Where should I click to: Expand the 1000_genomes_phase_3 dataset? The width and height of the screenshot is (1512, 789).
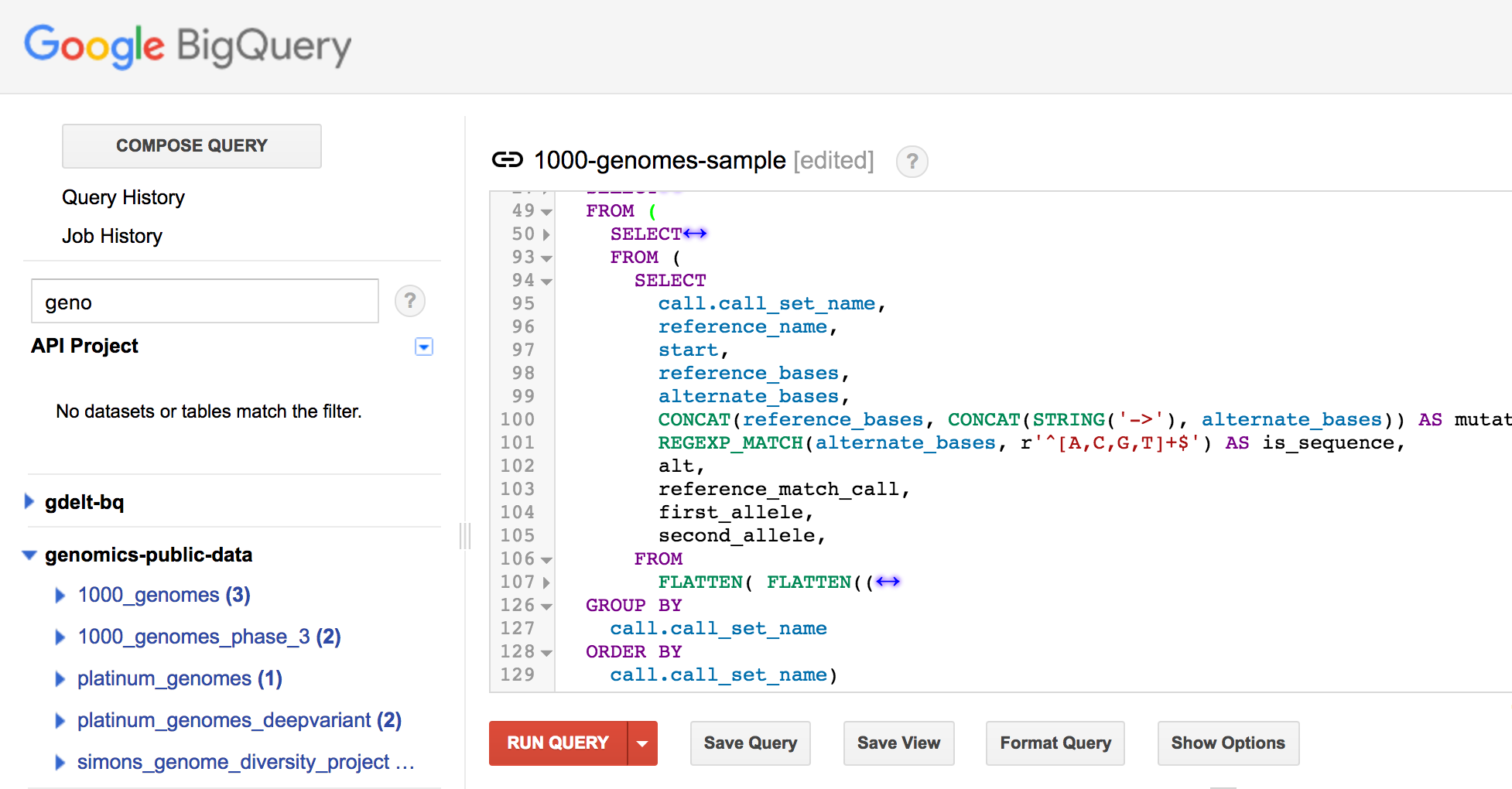point(60,637)
